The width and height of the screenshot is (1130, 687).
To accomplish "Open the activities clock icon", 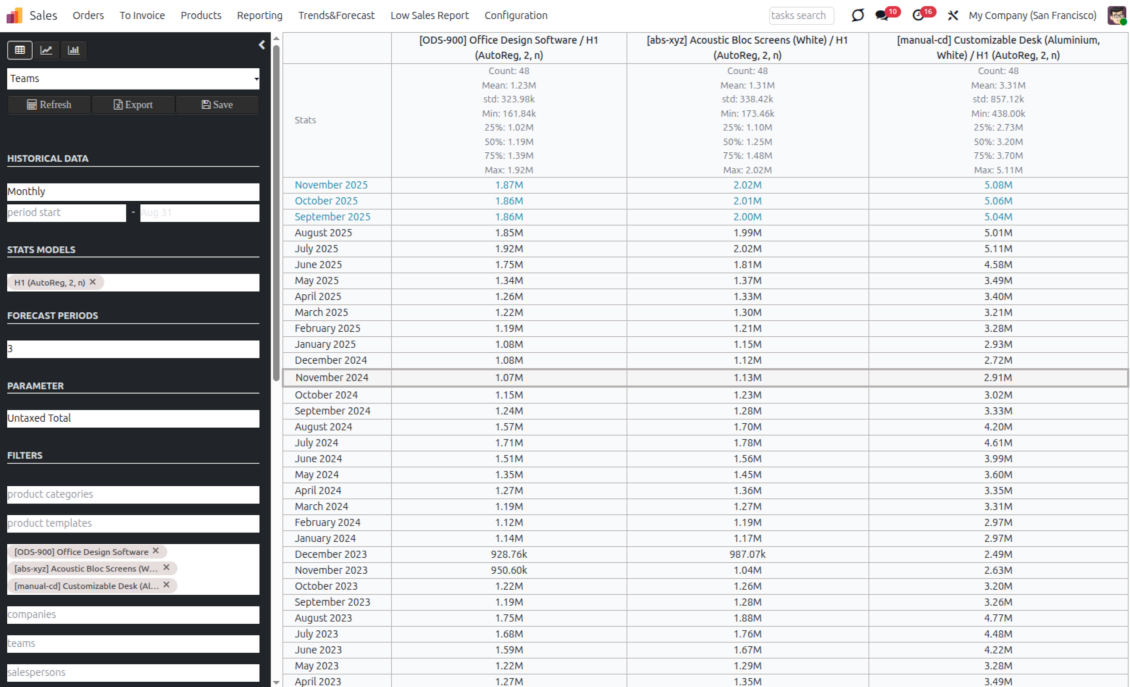I will (x=918, y=15).
